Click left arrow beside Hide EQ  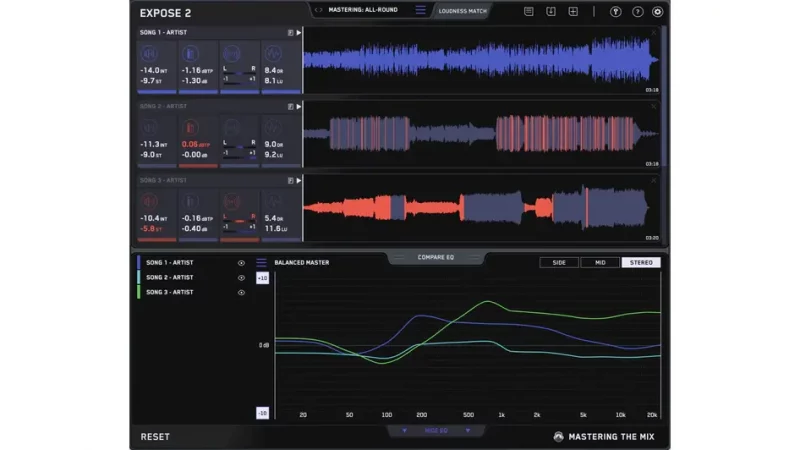405,431
